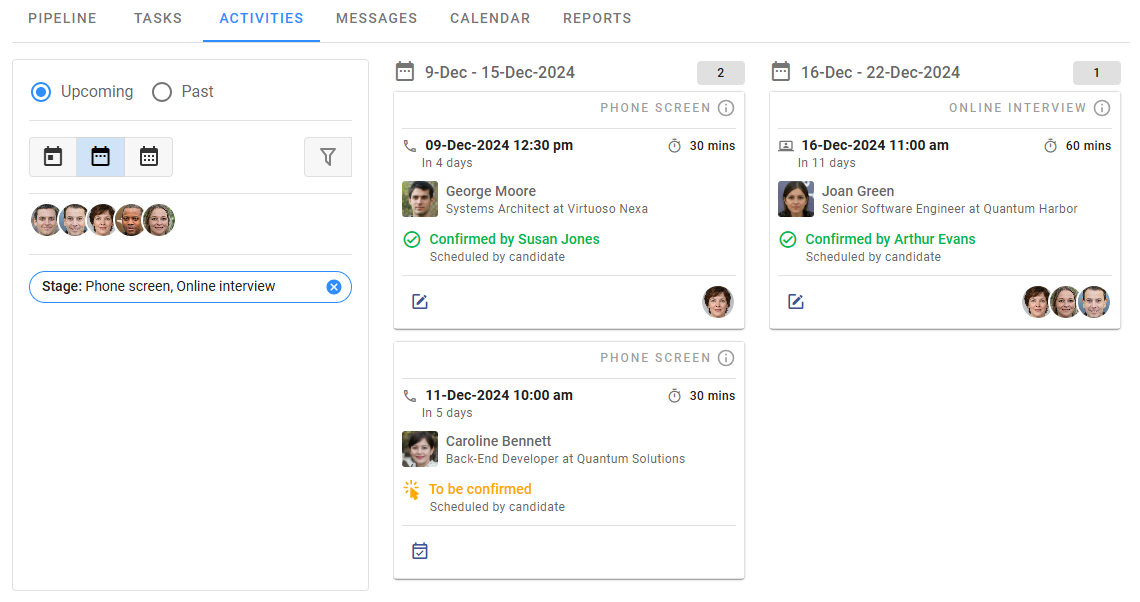The image size is (1140, 602).
Task: Open George Moore's candidate profile
Action: (x=491, y=191)
